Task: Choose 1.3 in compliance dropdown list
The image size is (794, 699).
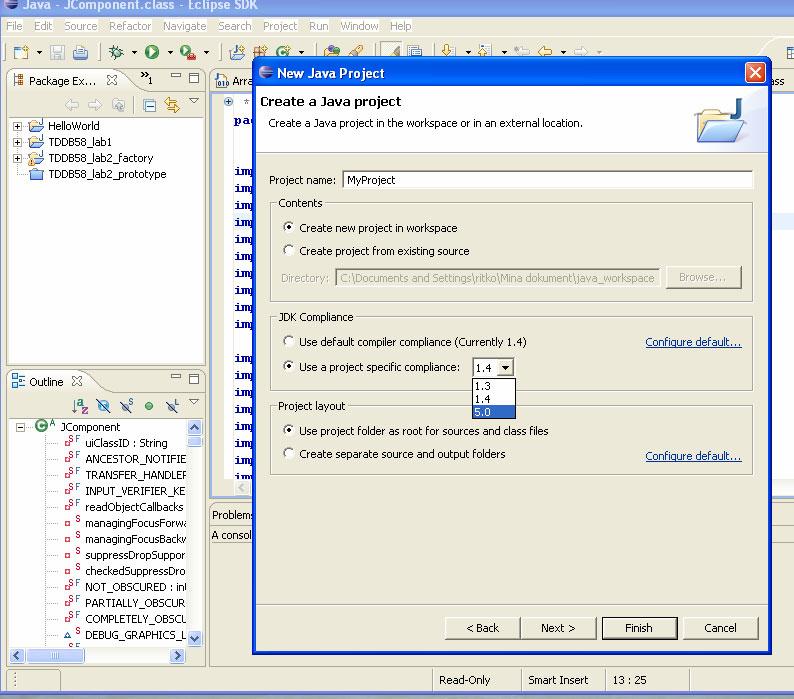Action: click(x=494, y=386)
